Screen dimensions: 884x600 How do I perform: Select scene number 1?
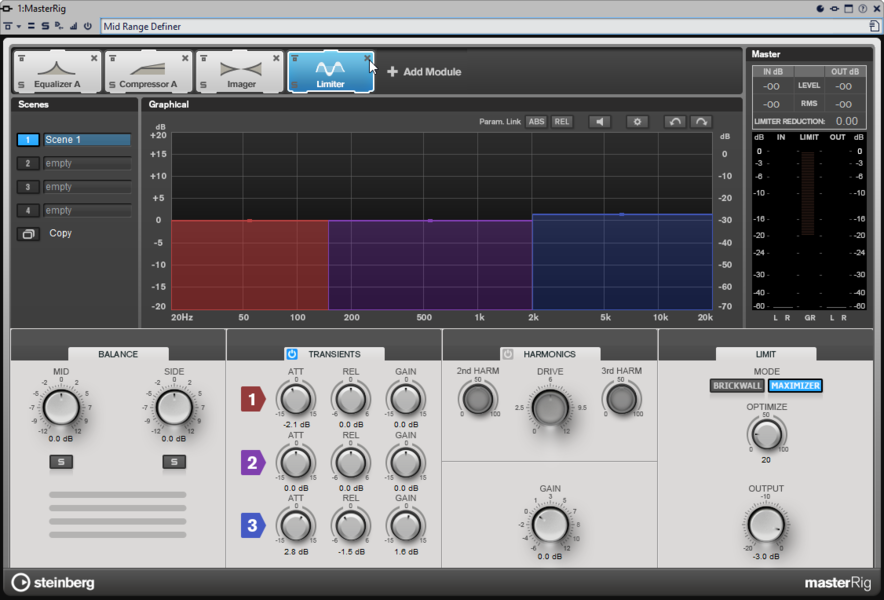tap(28, 140)
